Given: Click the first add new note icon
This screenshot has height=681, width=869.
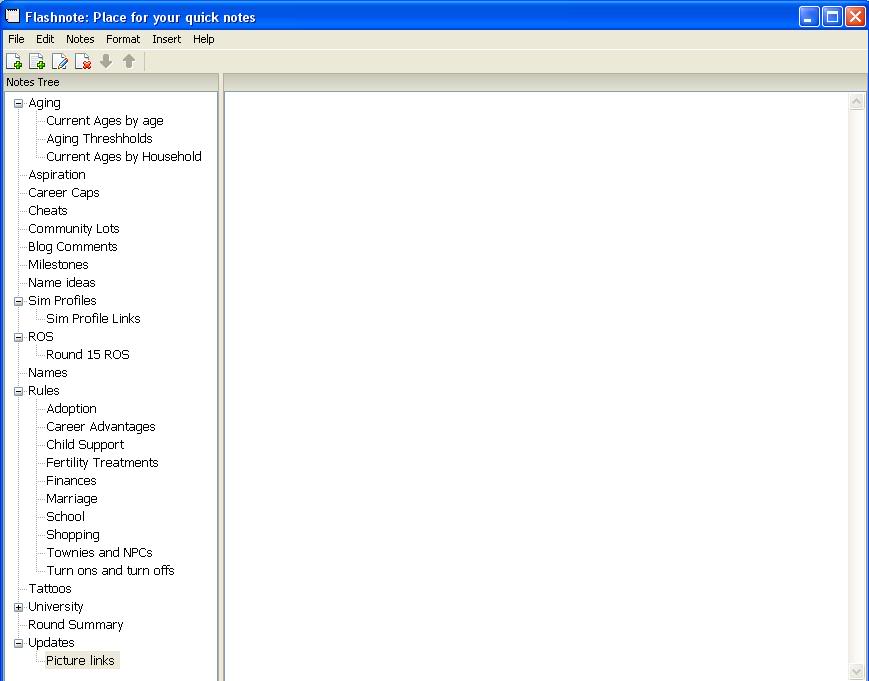Looking at the screenshot, I should pyautogui.click(x=14, y=61).
